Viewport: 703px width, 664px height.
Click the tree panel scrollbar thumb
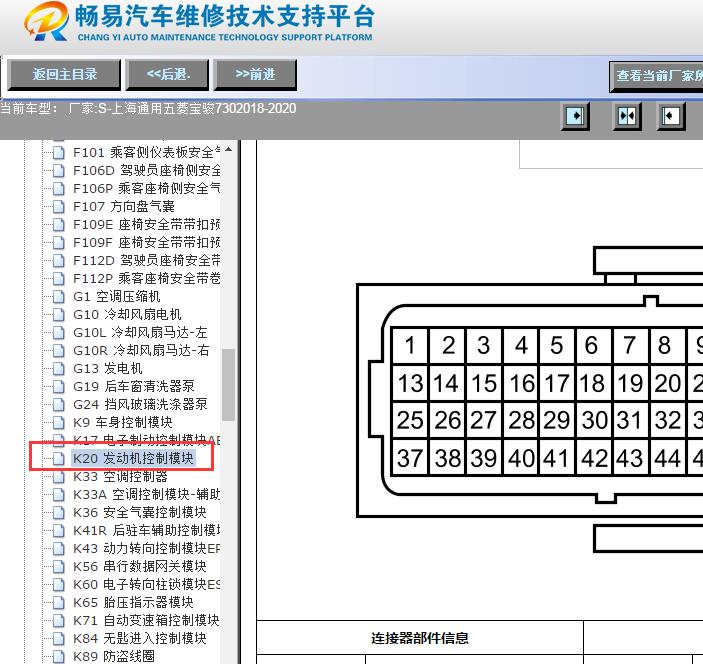pyautogui.click(x=229, y=385)
